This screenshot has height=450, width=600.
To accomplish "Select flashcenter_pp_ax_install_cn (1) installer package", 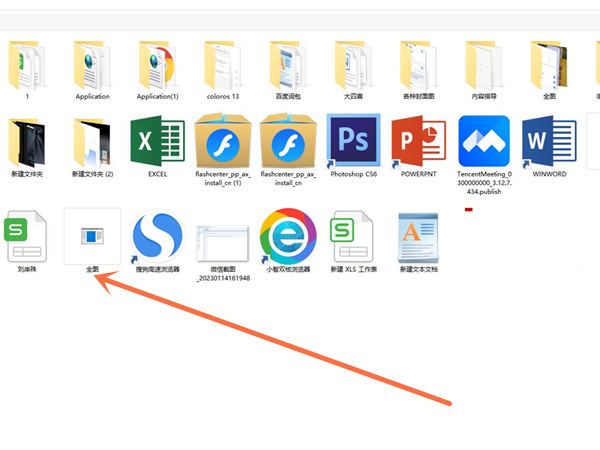I will click(x=222, y=141).
